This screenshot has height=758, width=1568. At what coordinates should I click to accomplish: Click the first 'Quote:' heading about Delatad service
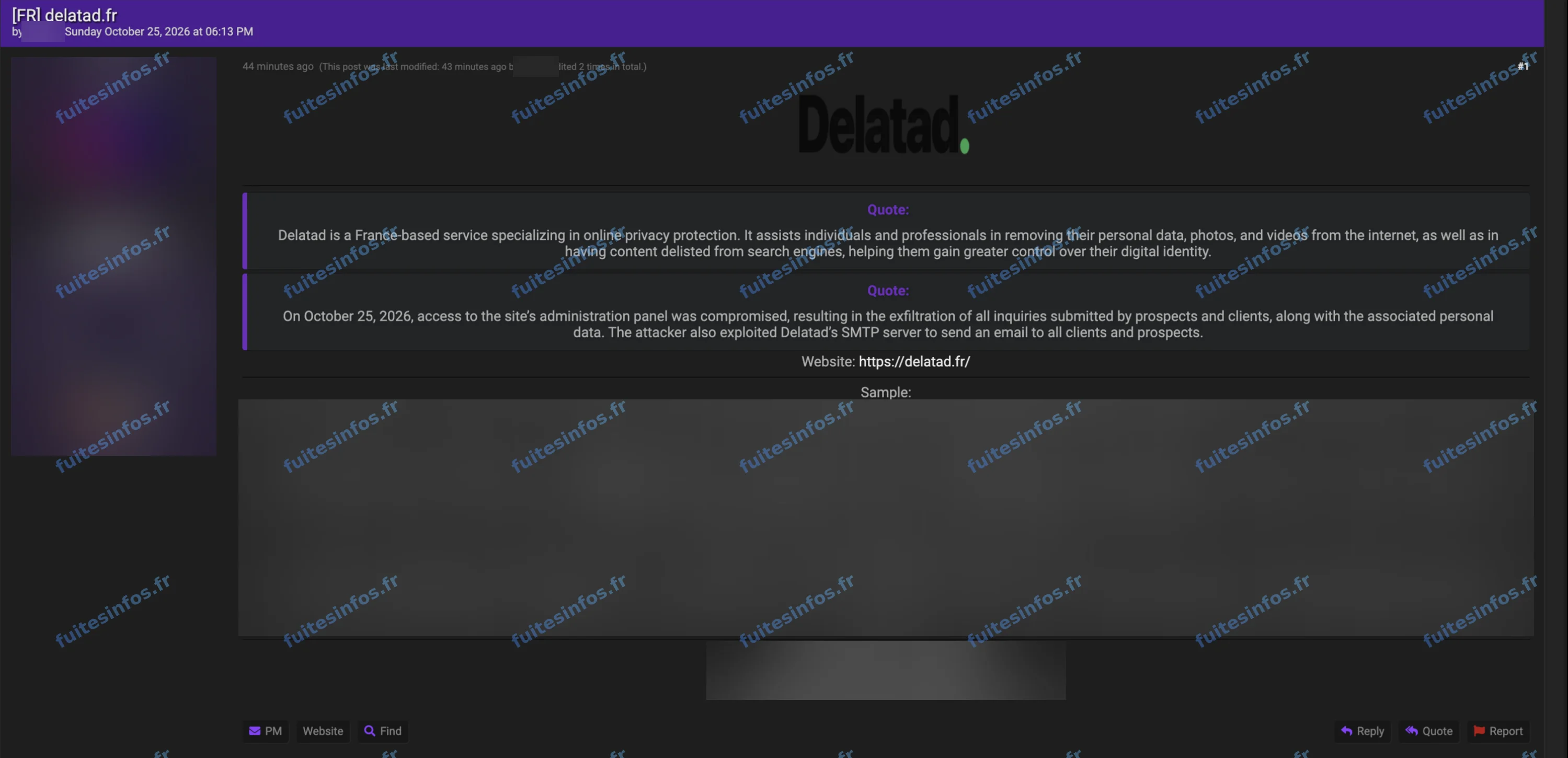[x=888, y=210]
